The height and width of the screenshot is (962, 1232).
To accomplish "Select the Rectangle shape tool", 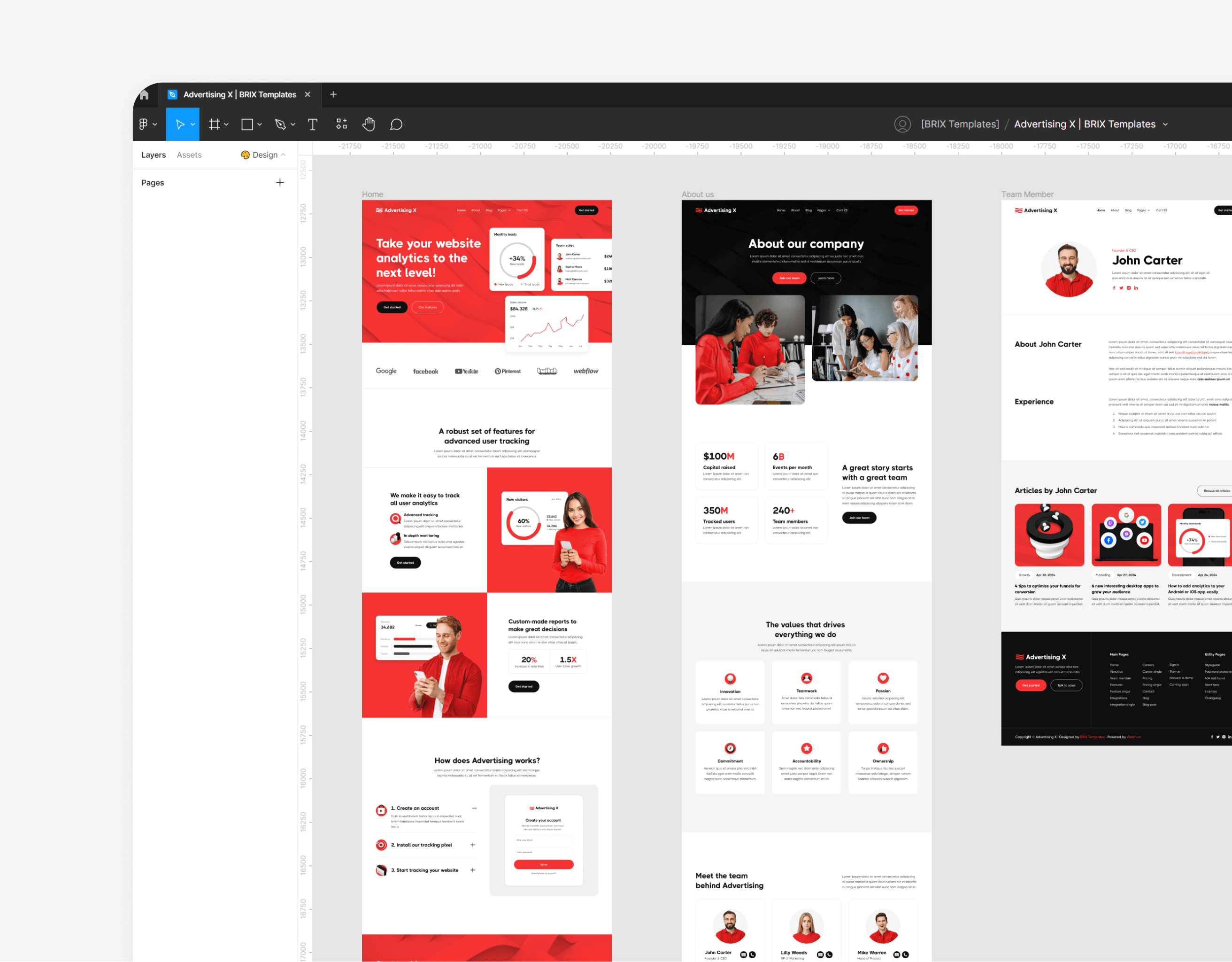I will [247, 124].
